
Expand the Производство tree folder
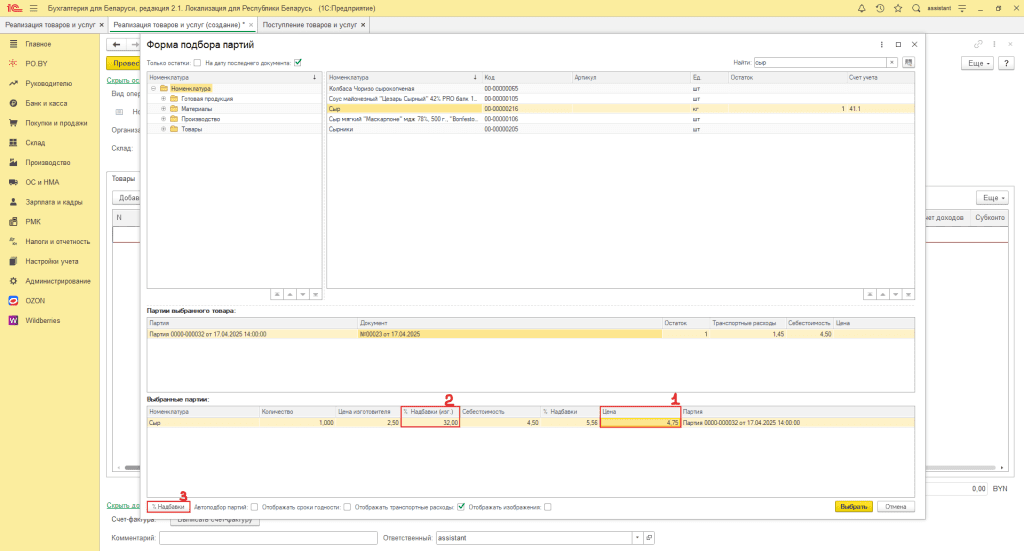pyautogui.click(x=163, y=119)
